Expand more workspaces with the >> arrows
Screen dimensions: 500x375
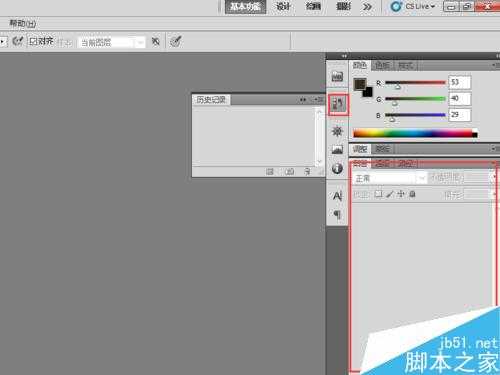(x=367, y=7)
